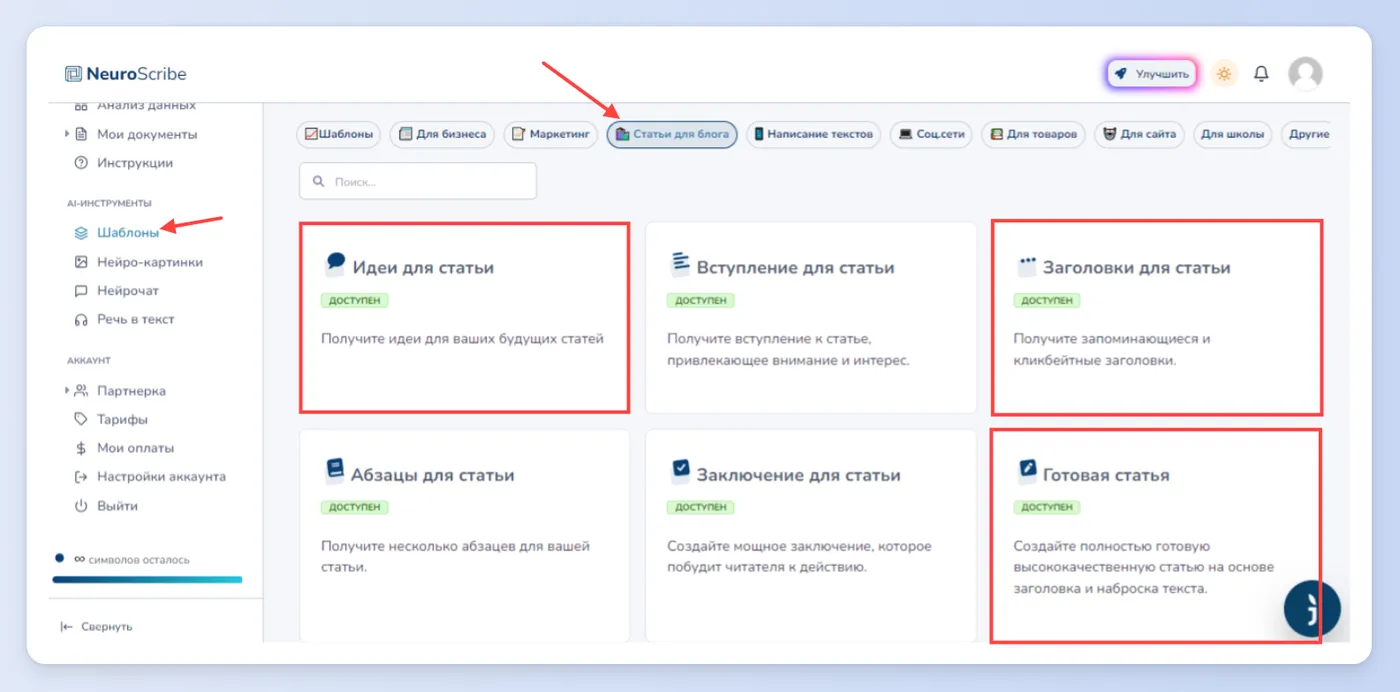The width and height of the screenshot is (1400, 692).
Task: Open the user avatar profile menu
Action: click(x=1305, y=73)
